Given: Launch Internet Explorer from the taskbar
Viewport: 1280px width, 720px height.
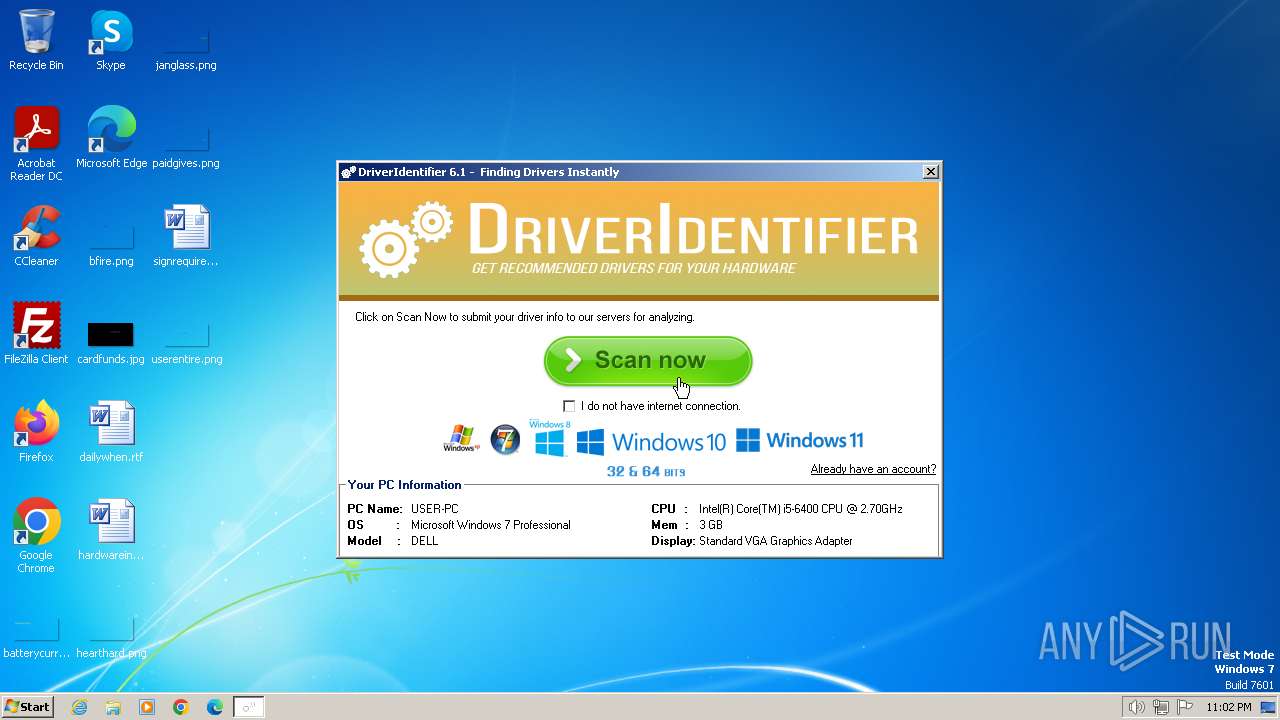Looking at the screenshot, I should point(80,707).
